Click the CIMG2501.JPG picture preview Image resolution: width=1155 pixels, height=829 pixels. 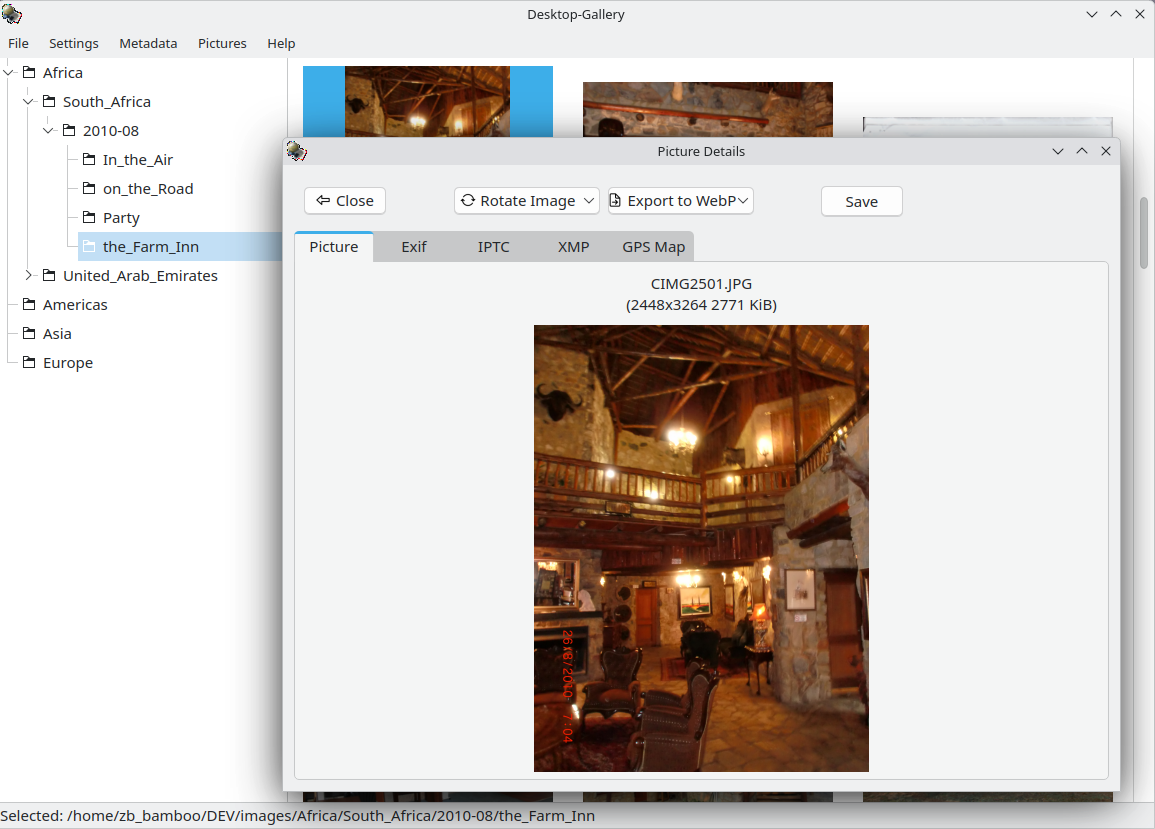[701, 548]
